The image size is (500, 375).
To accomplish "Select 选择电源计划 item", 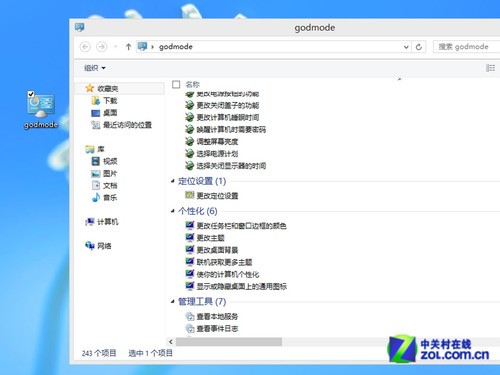I will [217, 154].
